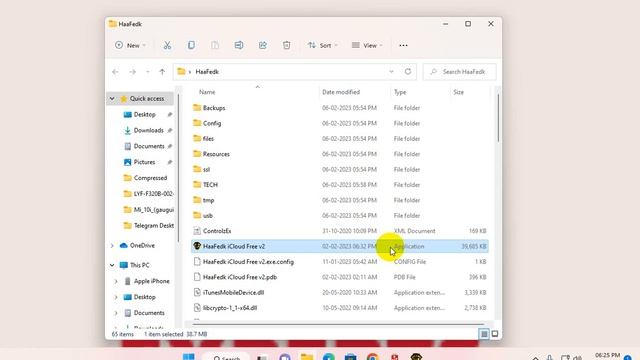Sort by the Type column header
This screenshot has width=640, height=360.
(x=400, y=92)
